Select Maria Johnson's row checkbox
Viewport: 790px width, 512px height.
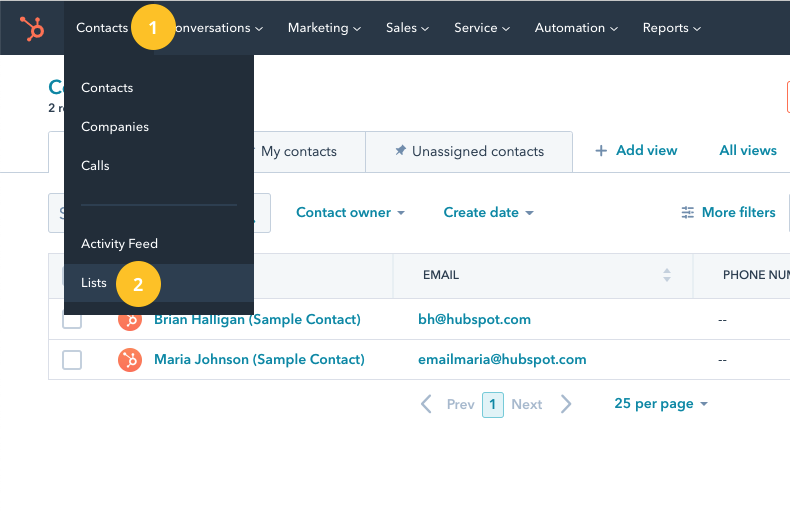pos(72,360)
